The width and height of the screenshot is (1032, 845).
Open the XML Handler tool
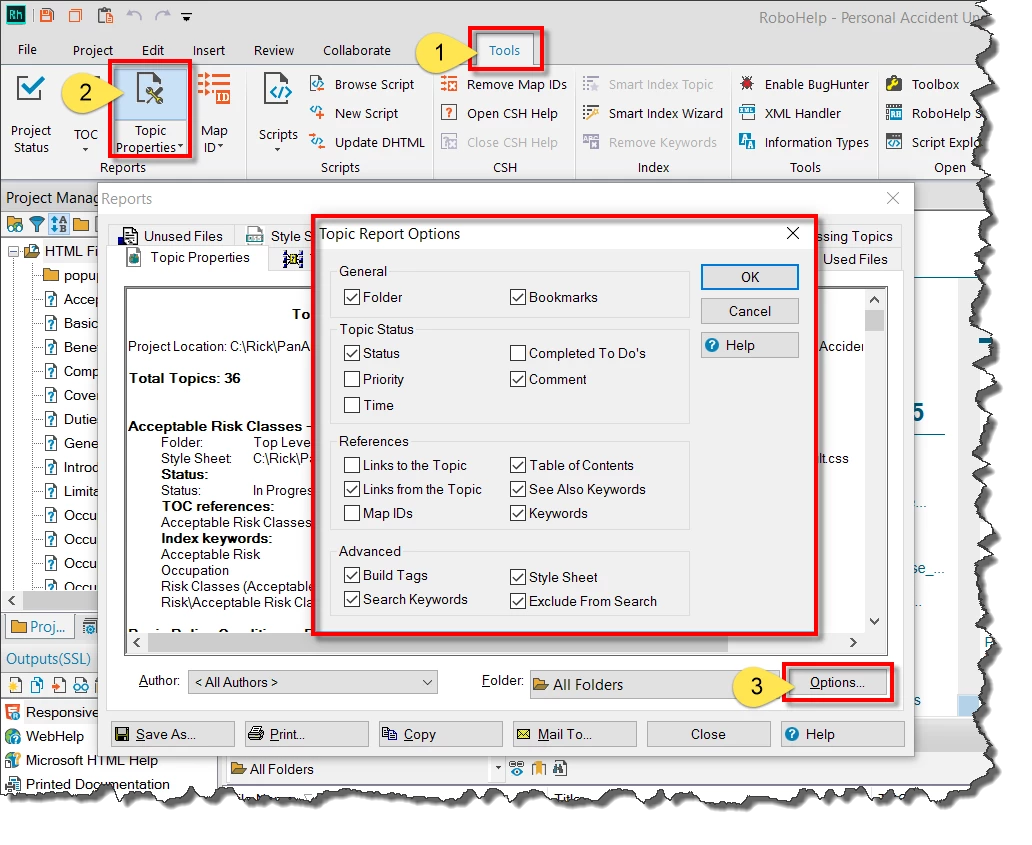[790, 113]
